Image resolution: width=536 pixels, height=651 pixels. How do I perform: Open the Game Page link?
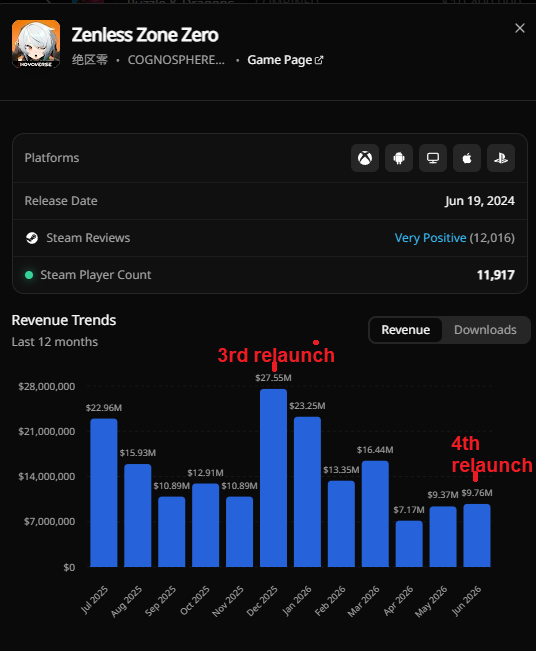click(285, 60)
